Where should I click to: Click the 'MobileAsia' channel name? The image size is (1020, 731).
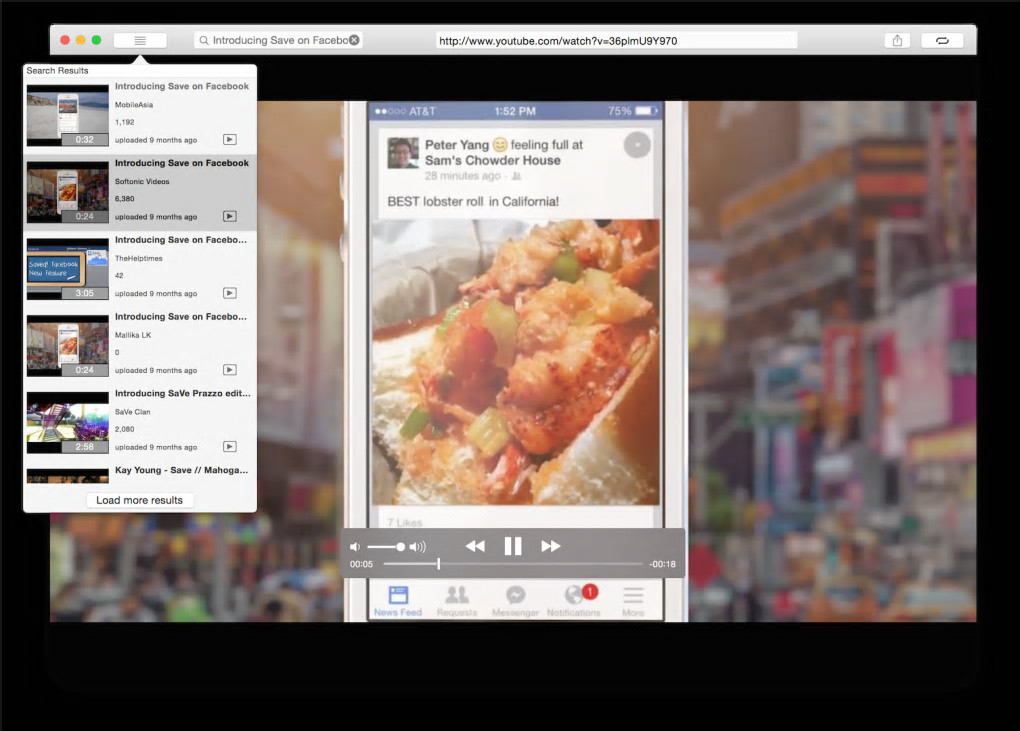coord(134,105)
